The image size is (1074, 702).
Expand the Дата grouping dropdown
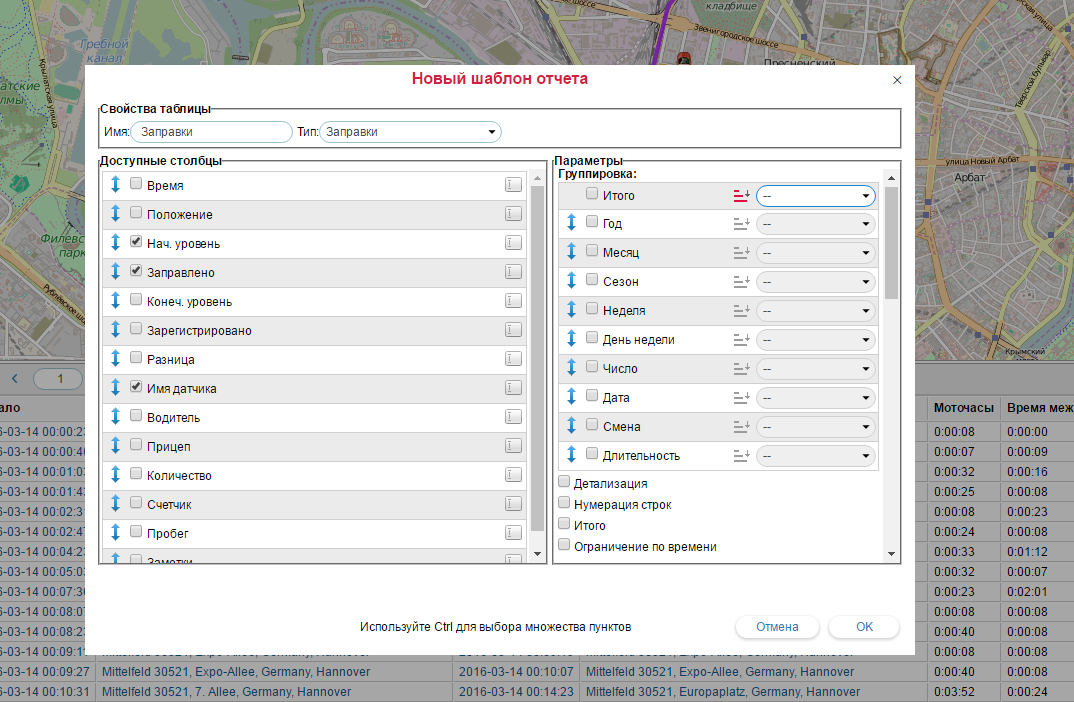coord(815,398)
